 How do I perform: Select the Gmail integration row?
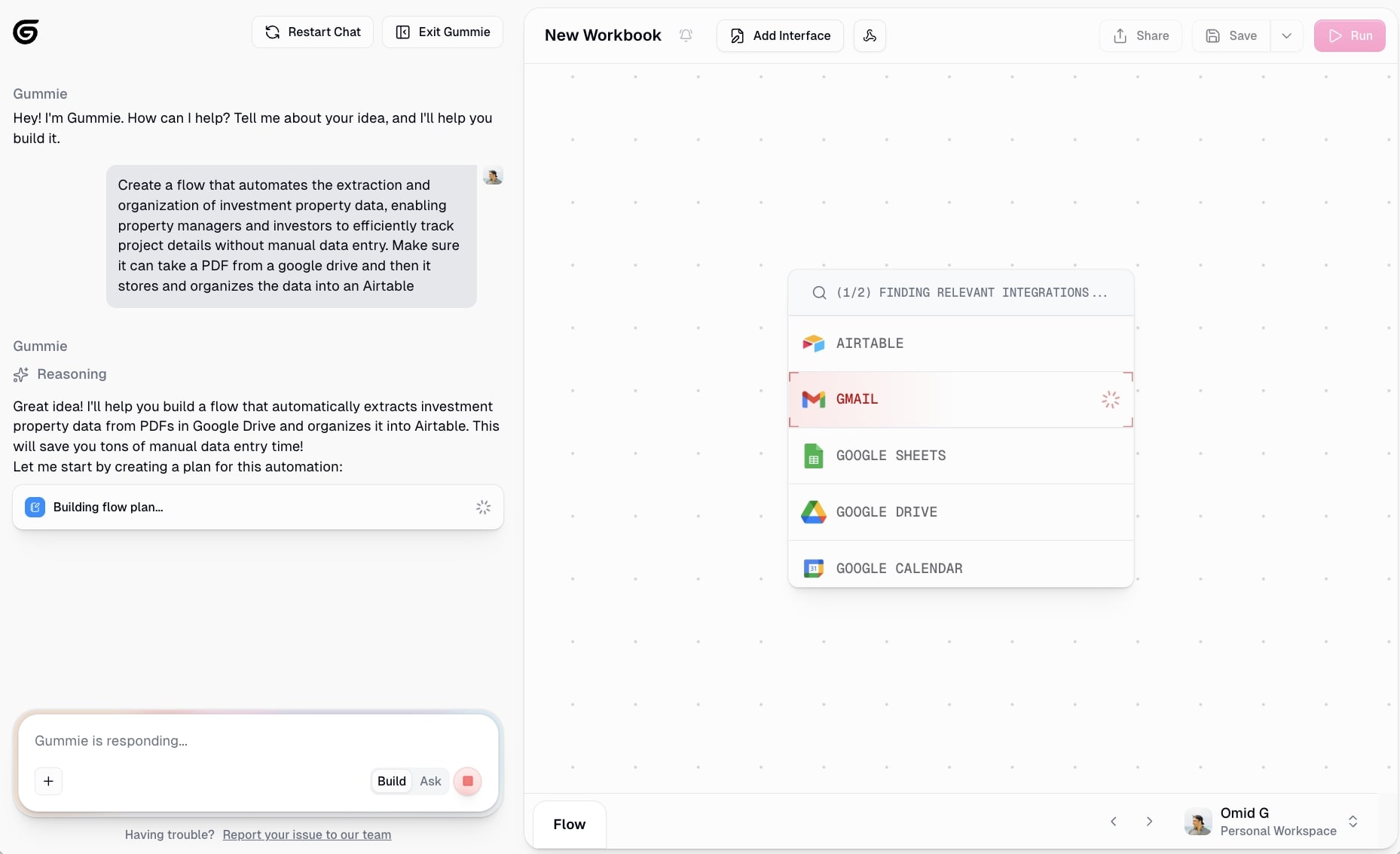pos(961,399)
